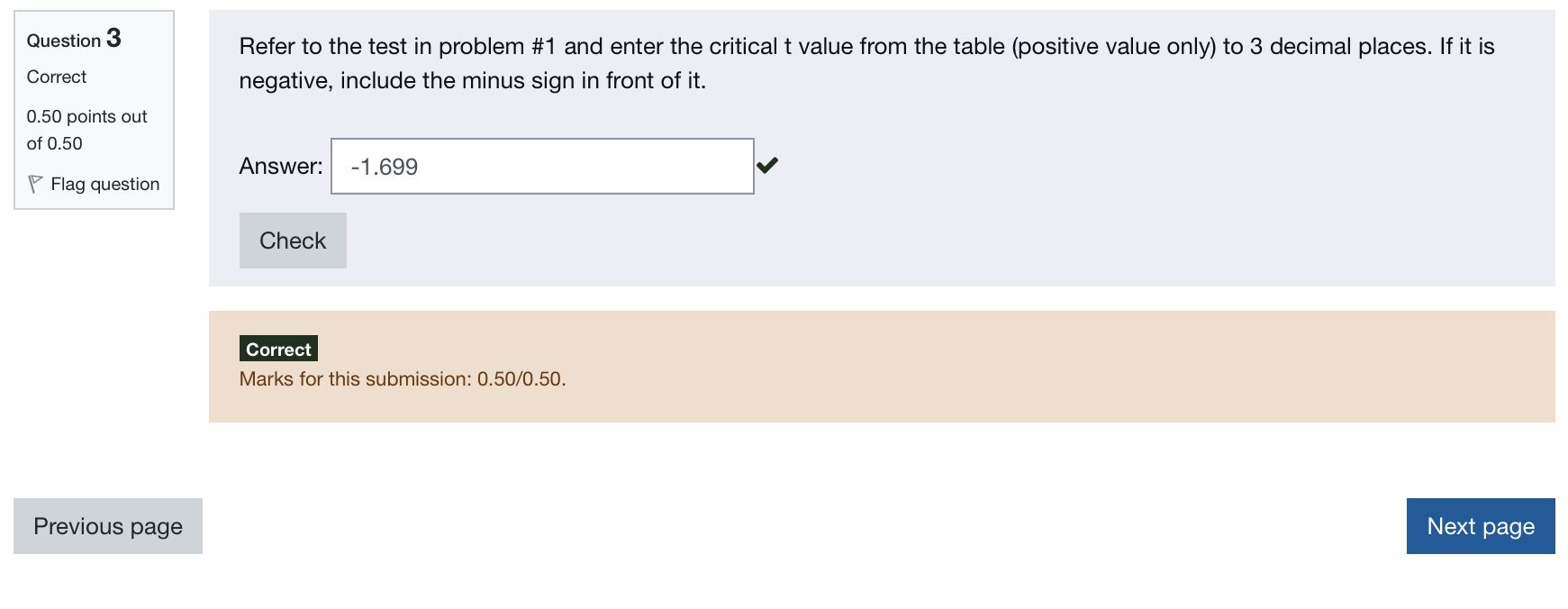Click the Correct badge in feedback area
The image size is (1568, 609).
tap(277, 349)
